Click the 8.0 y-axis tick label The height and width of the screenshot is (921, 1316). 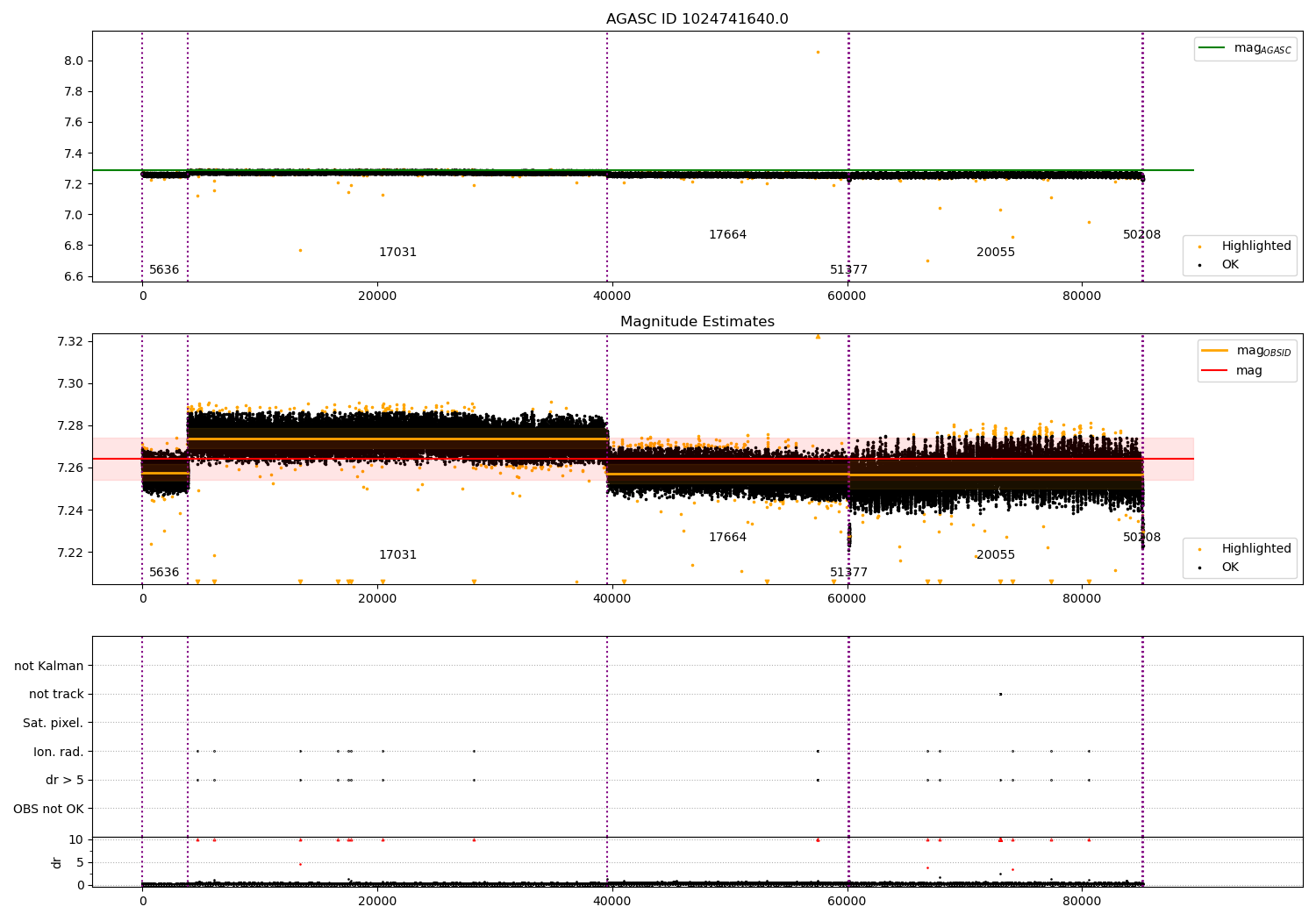tap(74, 61)
